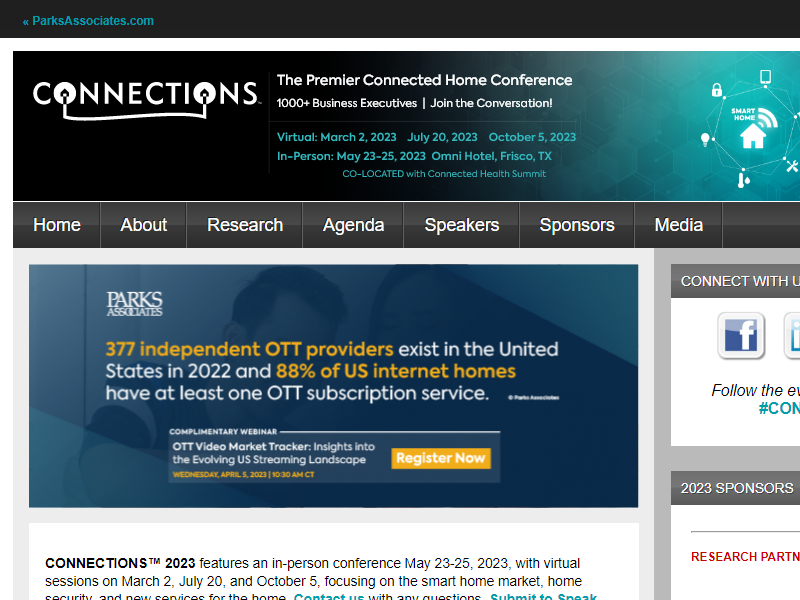This screenshot has width=800, height=600.
Task: Click the lightbulb icon in header graphic
Action: click(705, 139)
